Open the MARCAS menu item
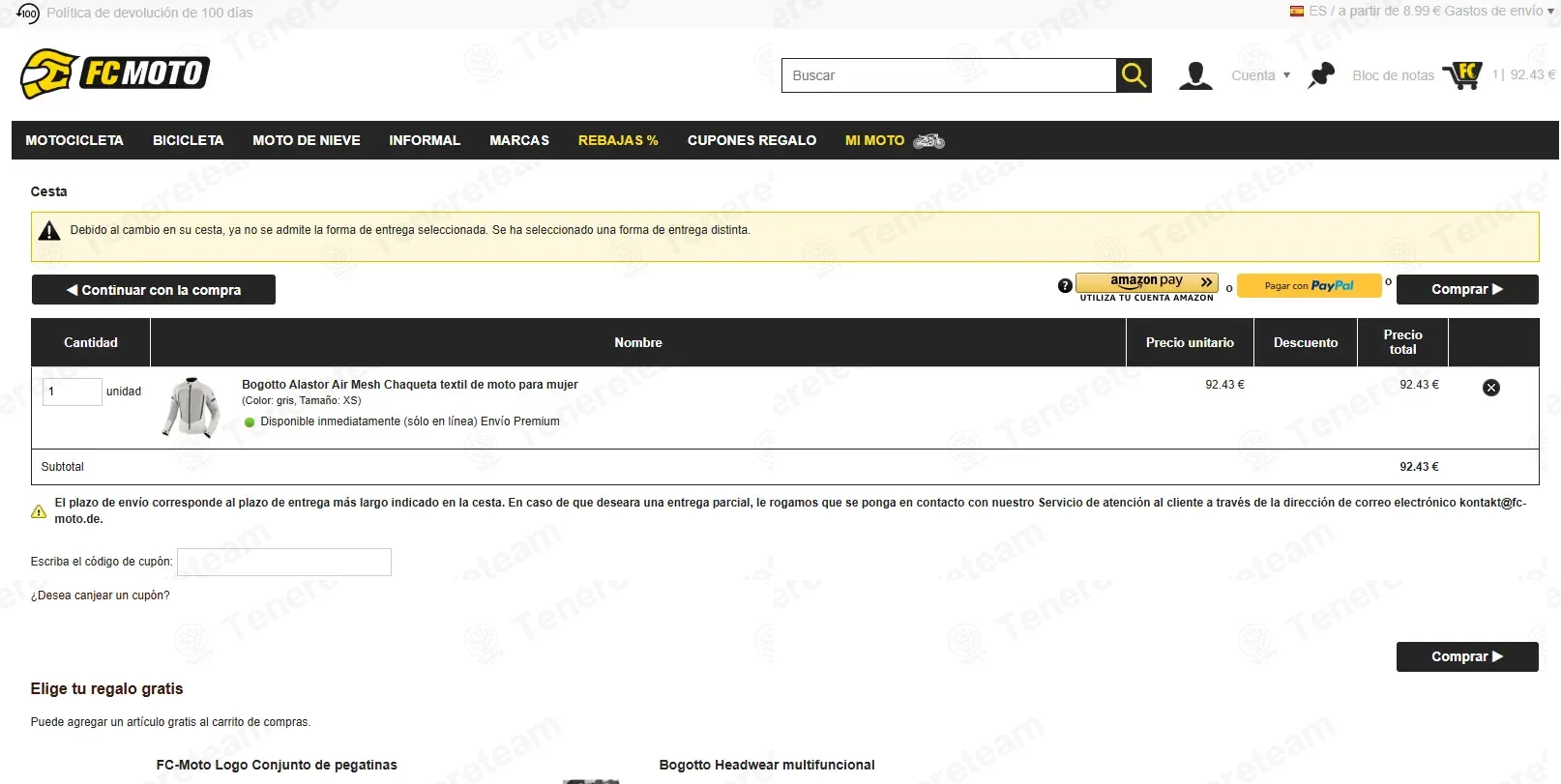Screen dimensions: 1561x784 [x=519, y=140]
